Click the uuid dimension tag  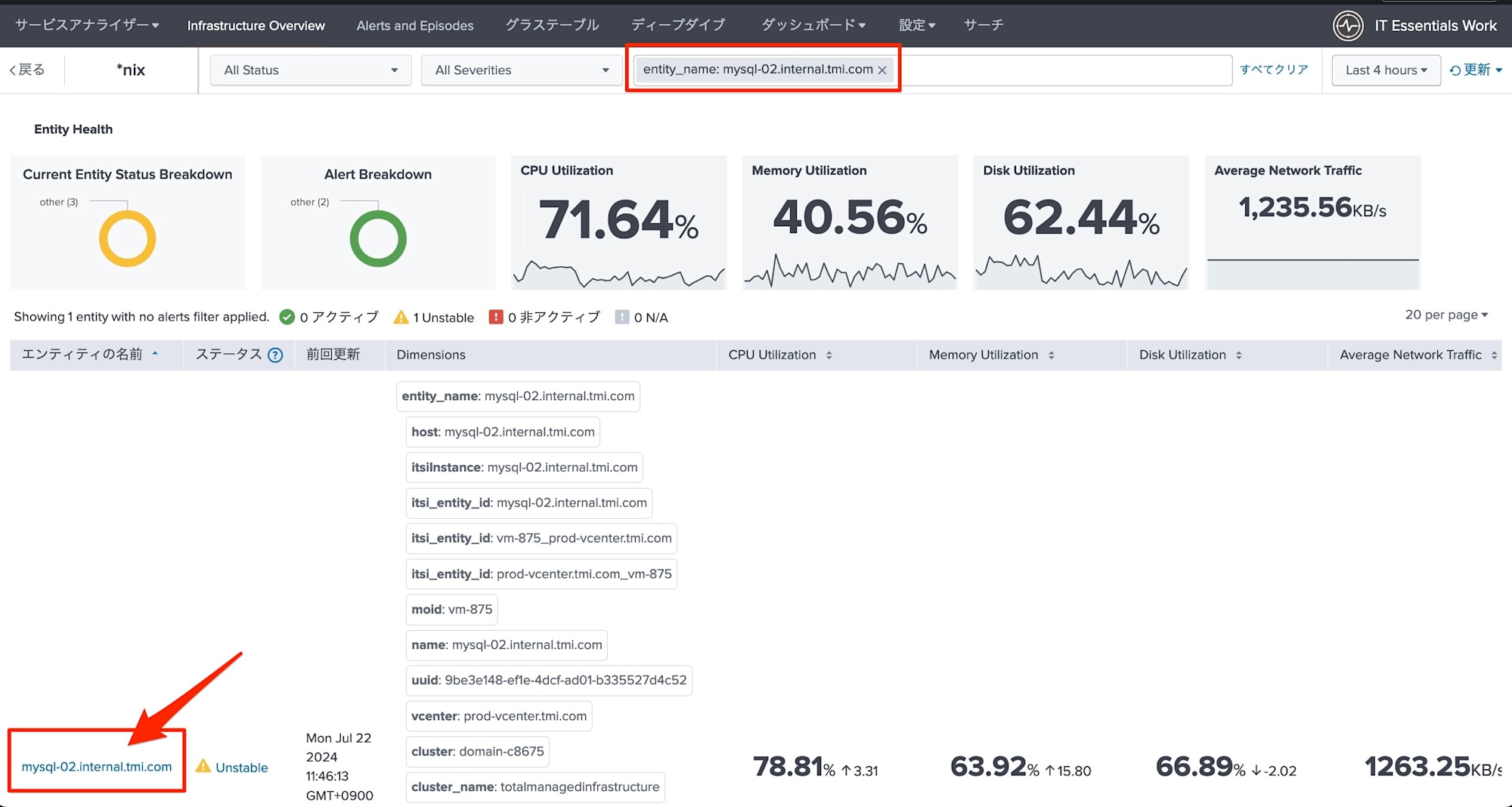click(x=549, y=681)
